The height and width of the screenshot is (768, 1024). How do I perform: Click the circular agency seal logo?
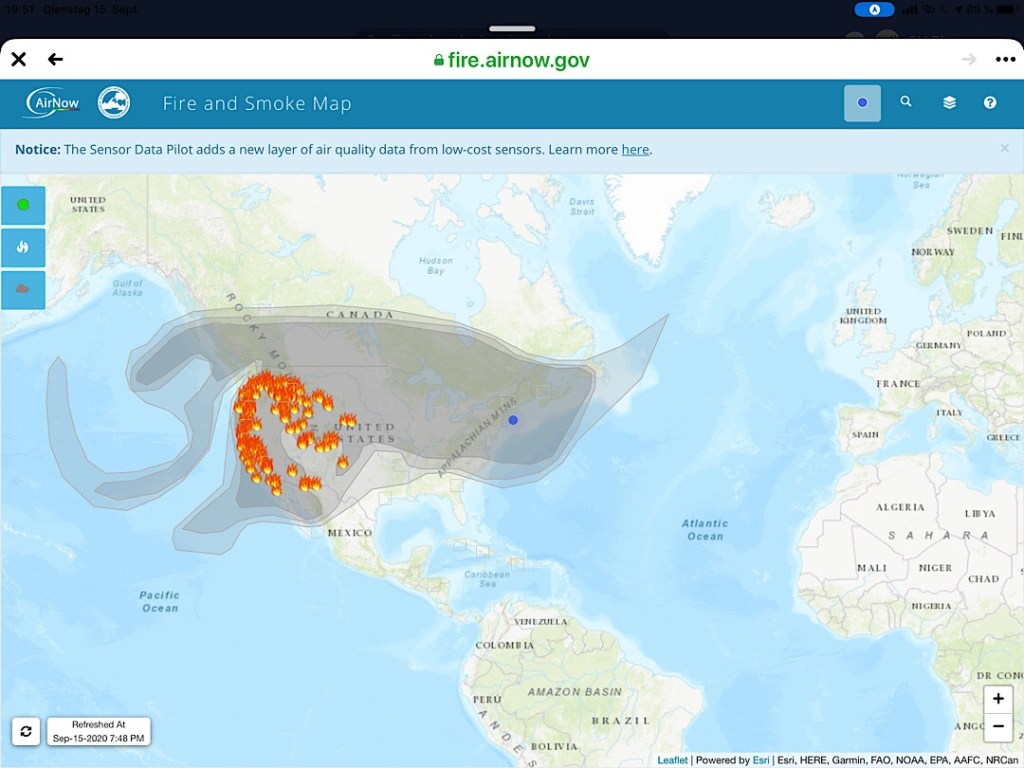point(114,102)
